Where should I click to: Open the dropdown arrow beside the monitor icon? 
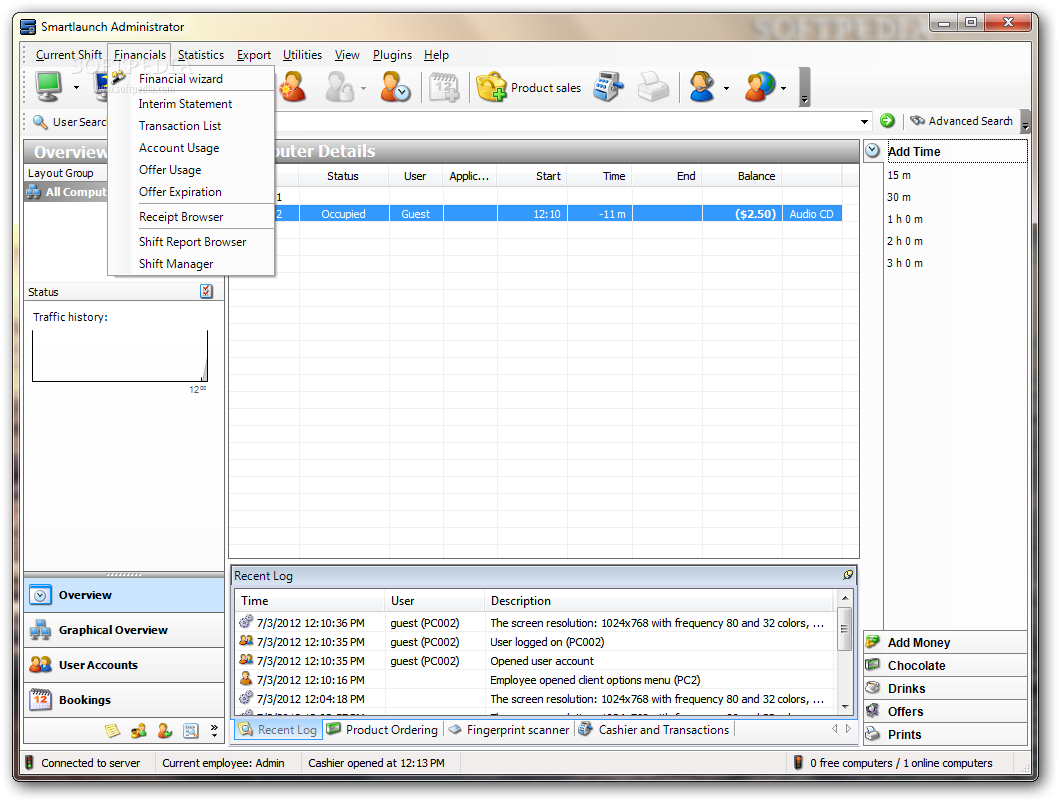[76, 88]
